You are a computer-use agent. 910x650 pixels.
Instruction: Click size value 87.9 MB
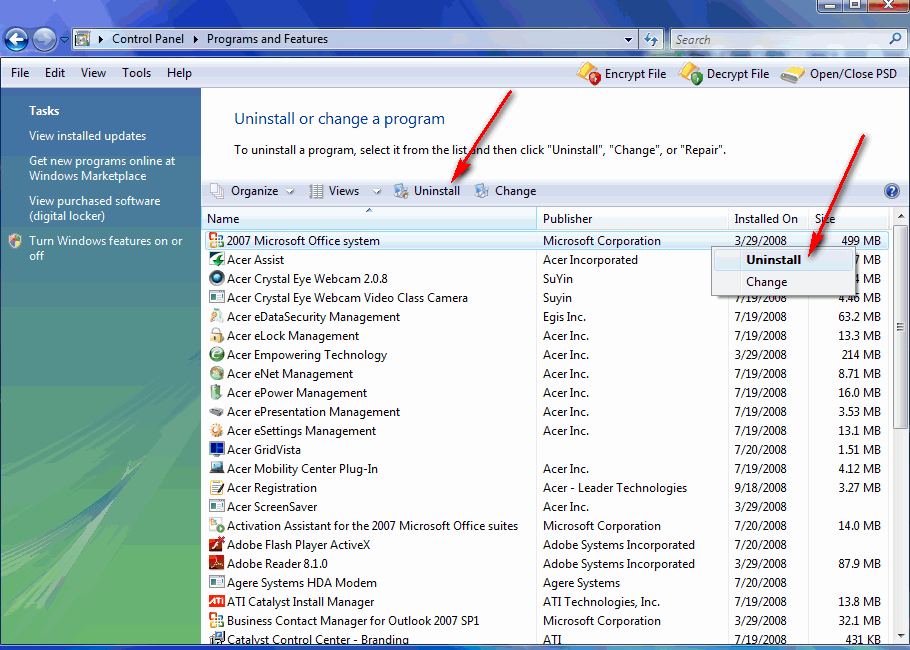pos(860,564)
